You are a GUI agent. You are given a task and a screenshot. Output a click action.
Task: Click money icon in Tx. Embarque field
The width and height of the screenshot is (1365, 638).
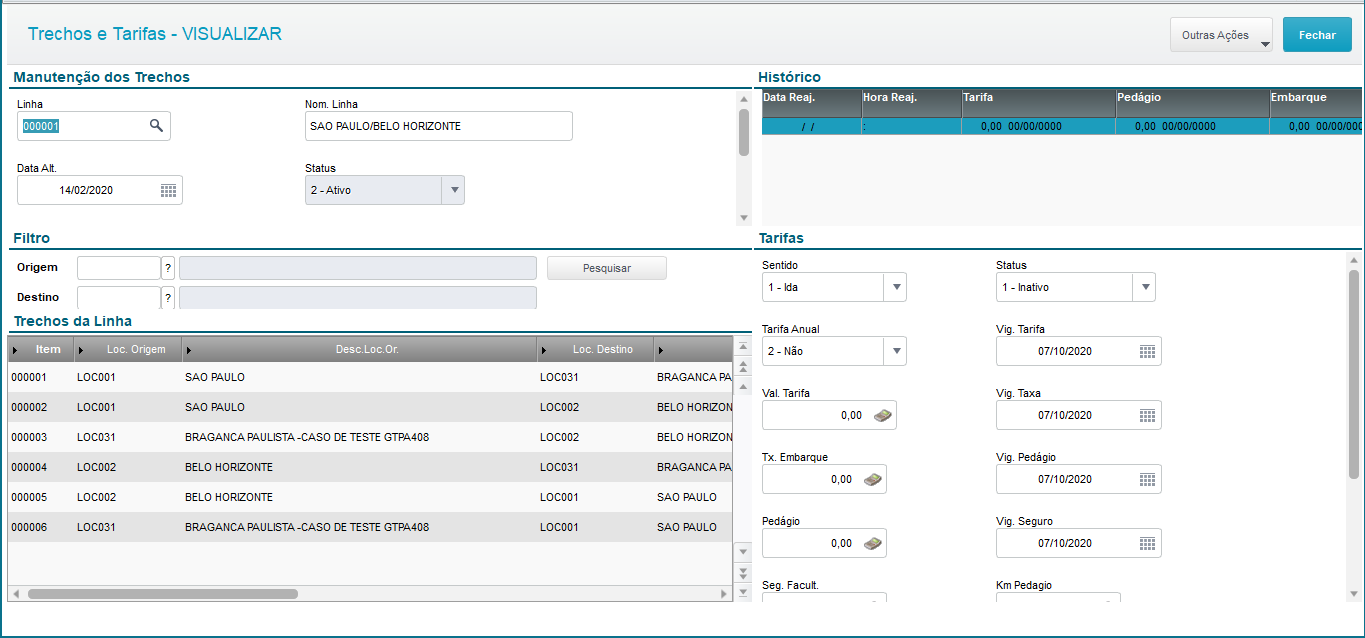[x=873, y=479]
